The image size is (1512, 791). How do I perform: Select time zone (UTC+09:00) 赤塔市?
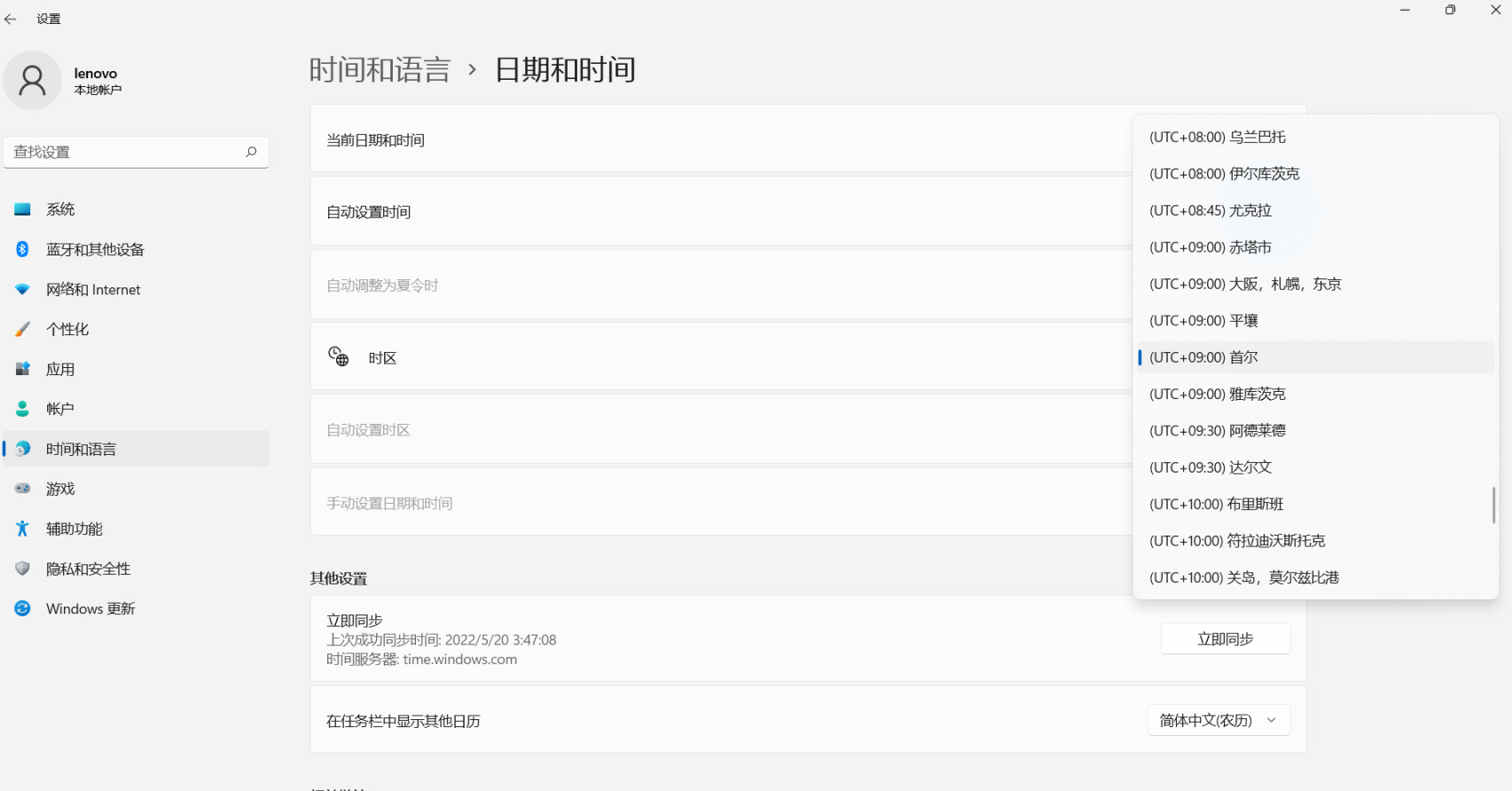click(1316, 247)
